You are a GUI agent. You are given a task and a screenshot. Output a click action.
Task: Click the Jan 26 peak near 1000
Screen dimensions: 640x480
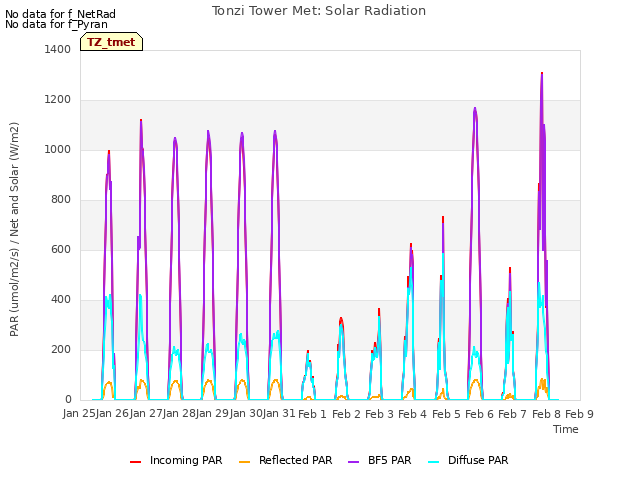[109, 151]
